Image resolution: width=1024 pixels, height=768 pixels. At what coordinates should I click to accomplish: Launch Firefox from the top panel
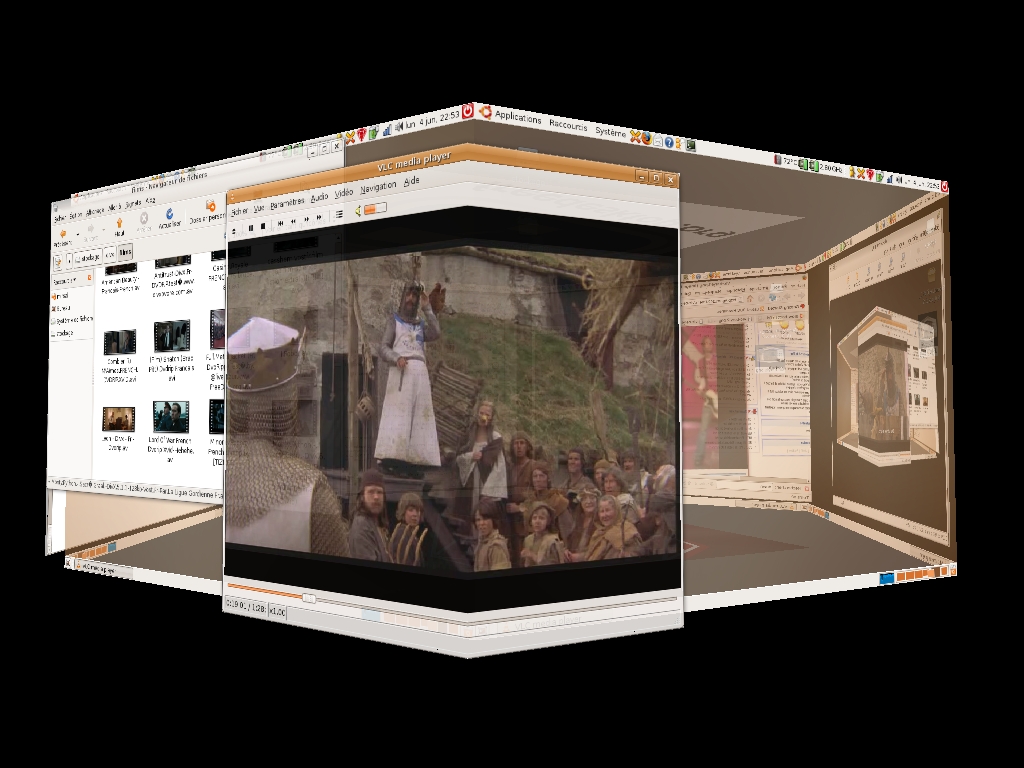click(647, 138)
